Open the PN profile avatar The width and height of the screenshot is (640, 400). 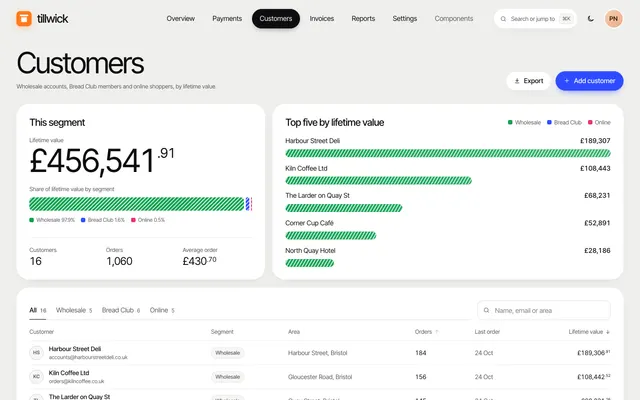point(613,18)
